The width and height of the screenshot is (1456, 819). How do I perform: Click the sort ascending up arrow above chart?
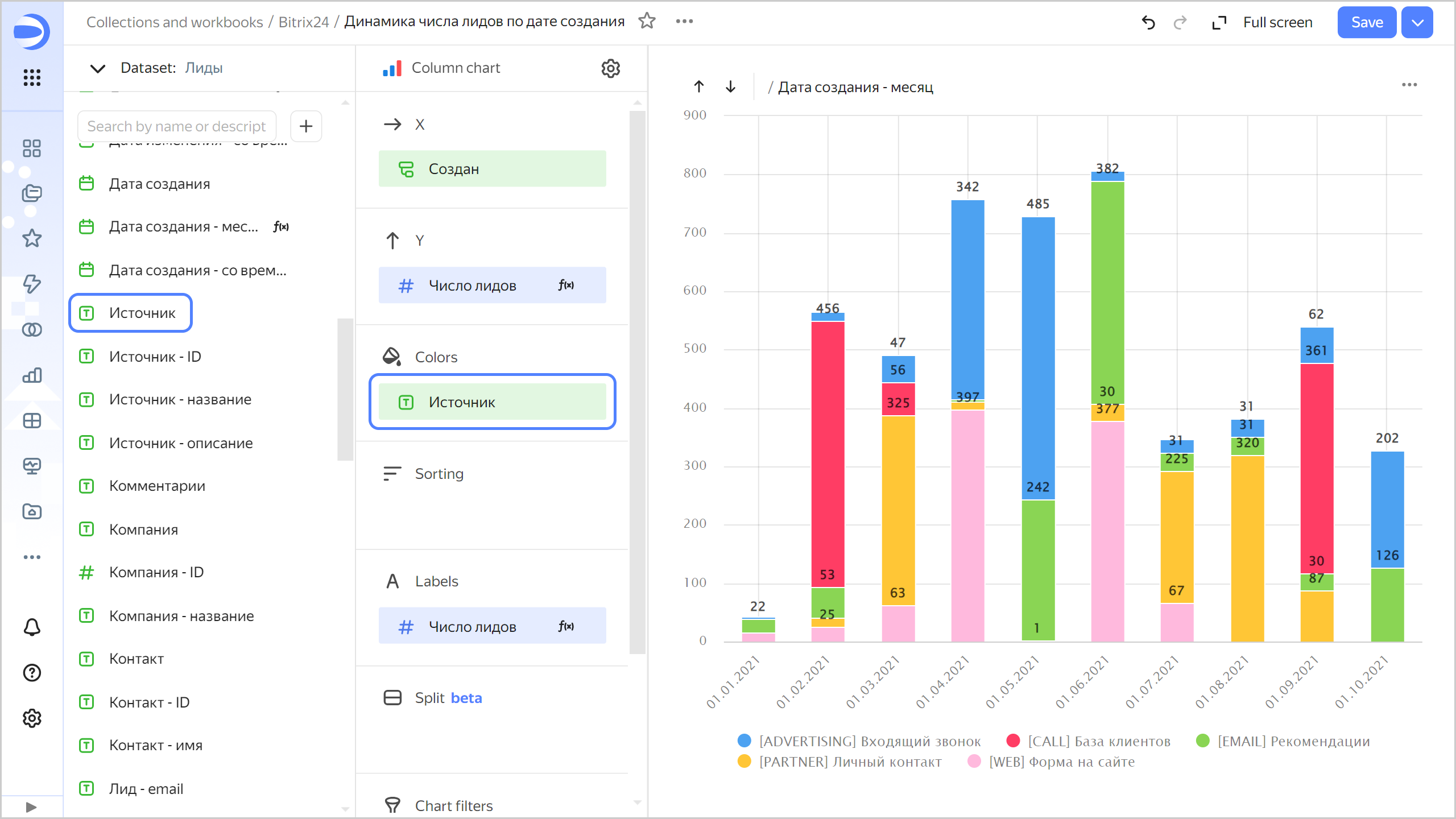[x=699, y=86]
